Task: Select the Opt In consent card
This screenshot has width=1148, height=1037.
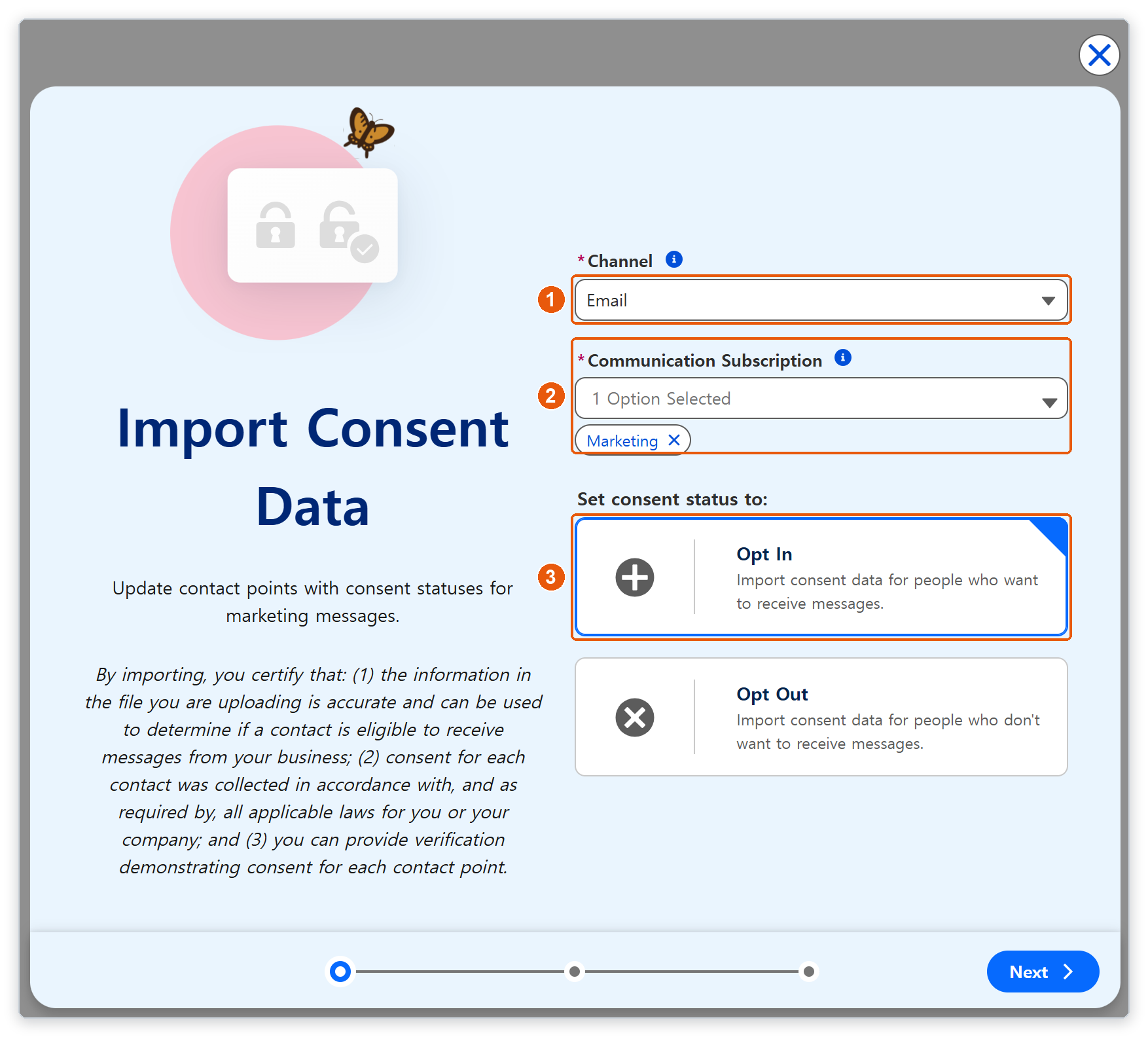Action: [x=821, y=577]
